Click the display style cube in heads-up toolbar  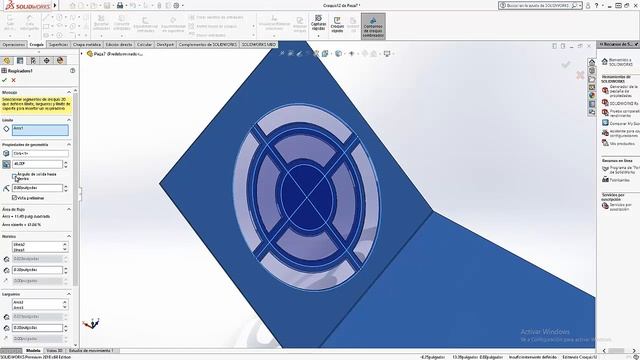[x=338, y=53]
